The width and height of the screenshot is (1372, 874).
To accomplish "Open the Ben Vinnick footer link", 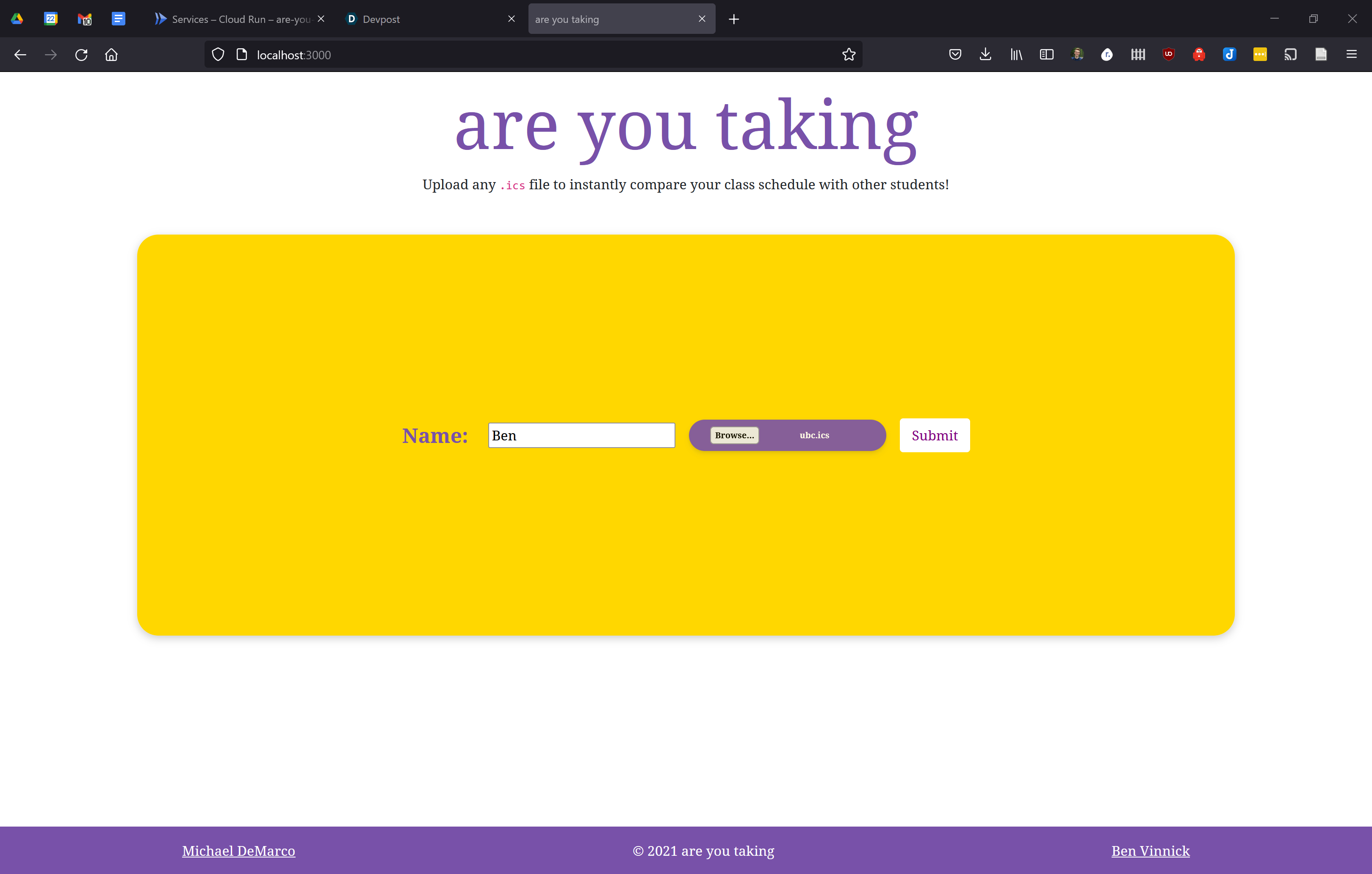I will [1150, 851].
